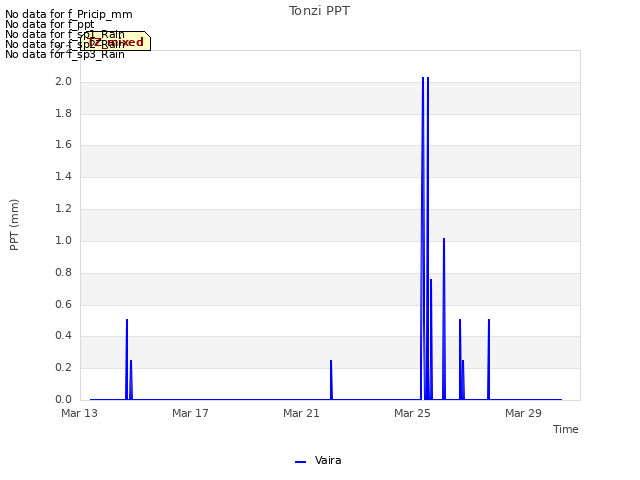
Task: Click the 'No data for f_Pricip_mm' message
Action: click(x=69, y=14)
